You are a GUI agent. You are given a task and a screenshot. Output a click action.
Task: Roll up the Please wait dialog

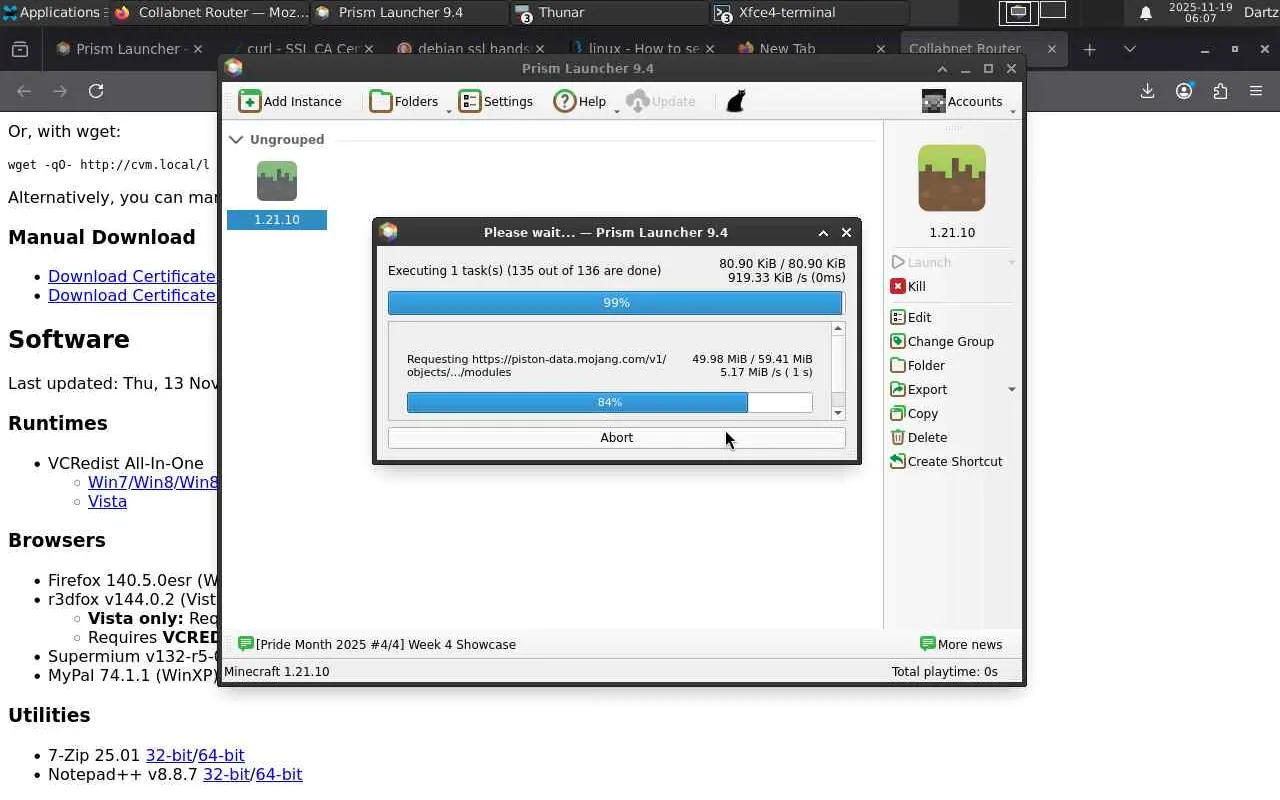[x=823, y=232]
